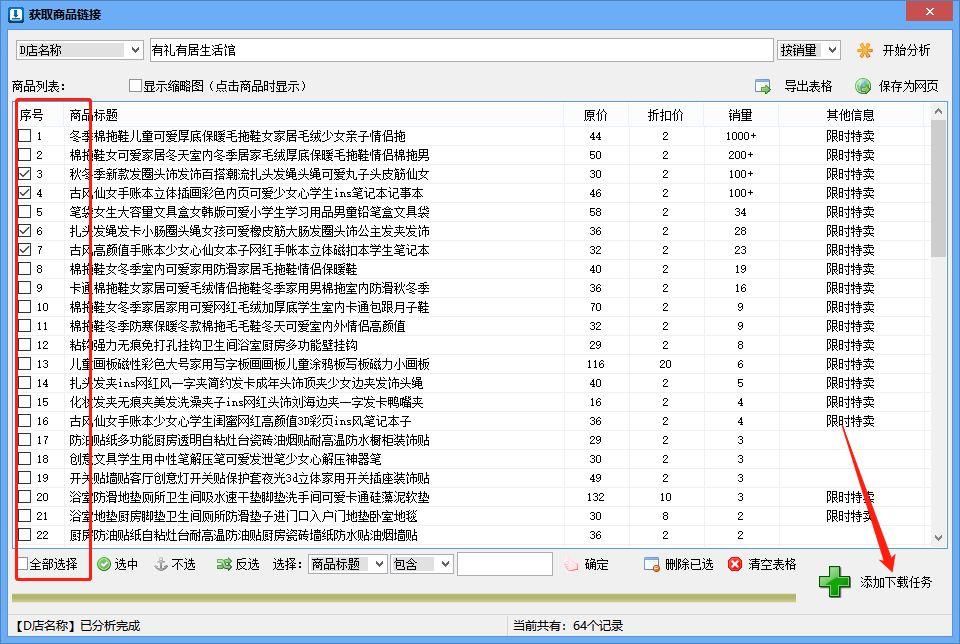This screenshot has width=960, height=644.
Task: Click the progress bar below list
Action: coord(403,598)
